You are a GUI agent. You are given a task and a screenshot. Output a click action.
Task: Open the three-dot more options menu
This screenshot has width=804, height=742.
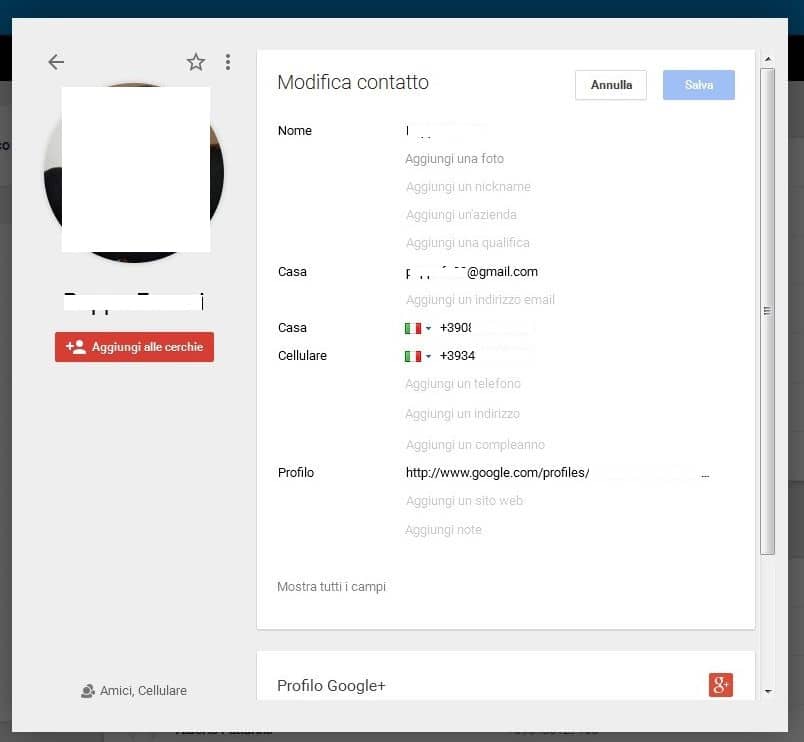[x=228, y=62]
